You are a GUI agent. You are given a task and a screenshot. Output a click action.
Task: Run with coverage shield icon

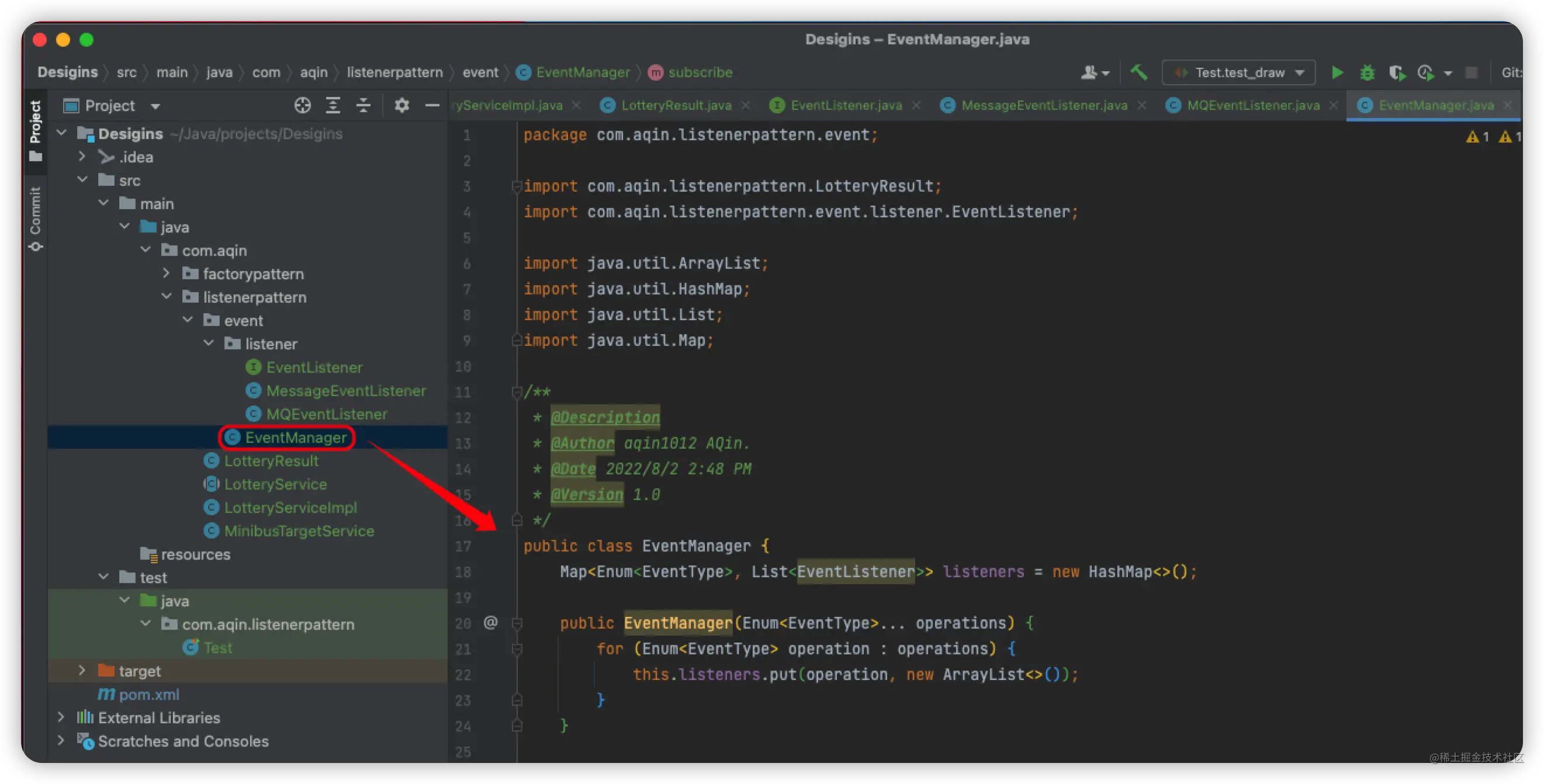pyautogui.click(x=1397, y=72)
